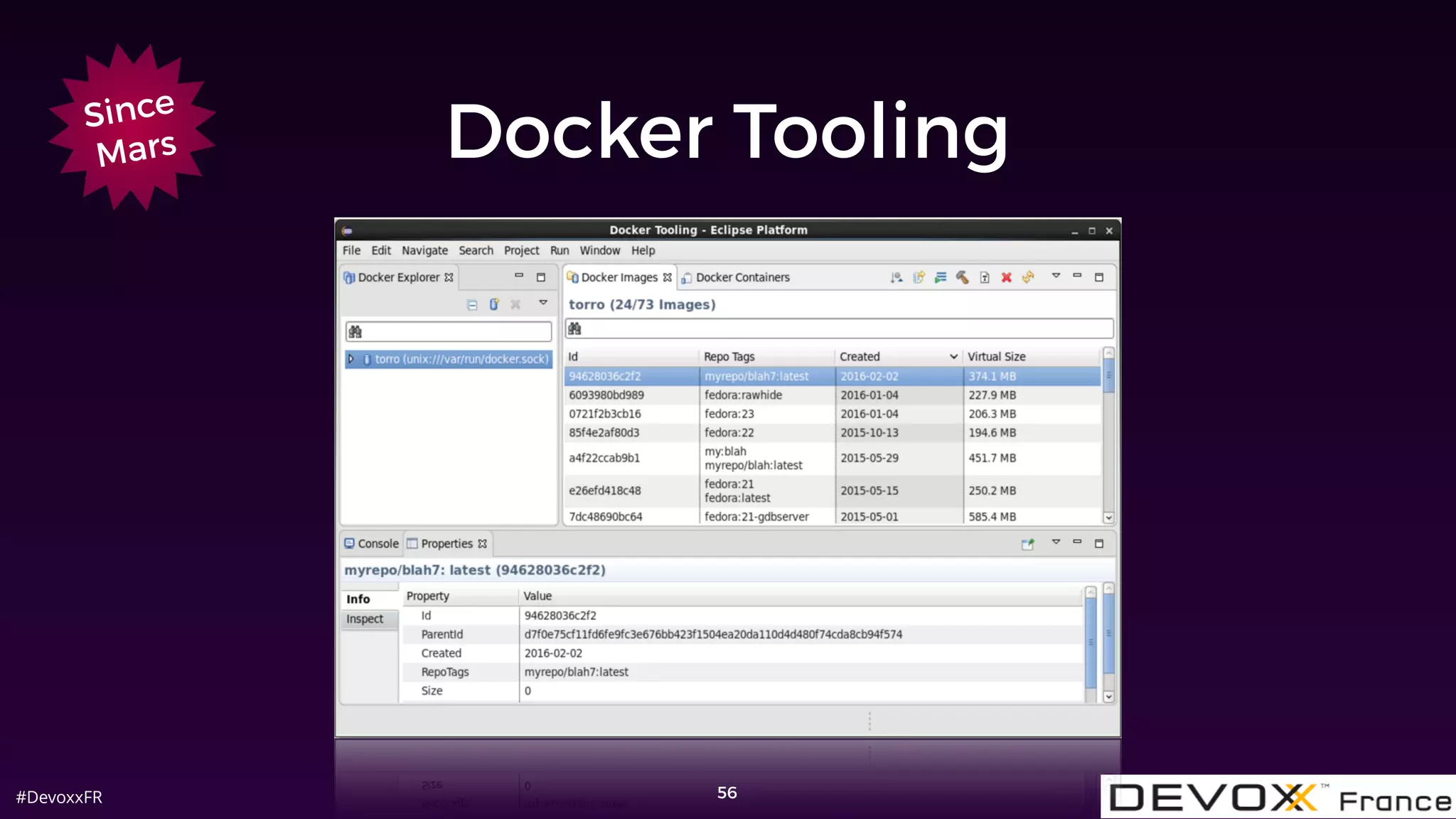Click the Value column header

801,596
